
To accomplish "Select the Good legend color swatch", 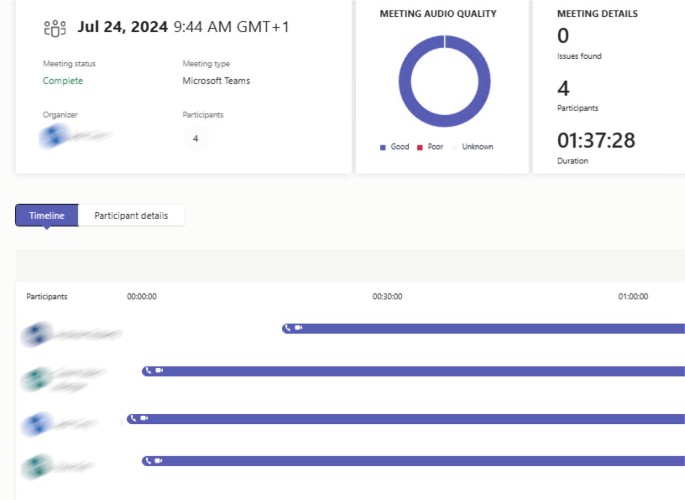I will pyautogui.click(x=383, y=147).
